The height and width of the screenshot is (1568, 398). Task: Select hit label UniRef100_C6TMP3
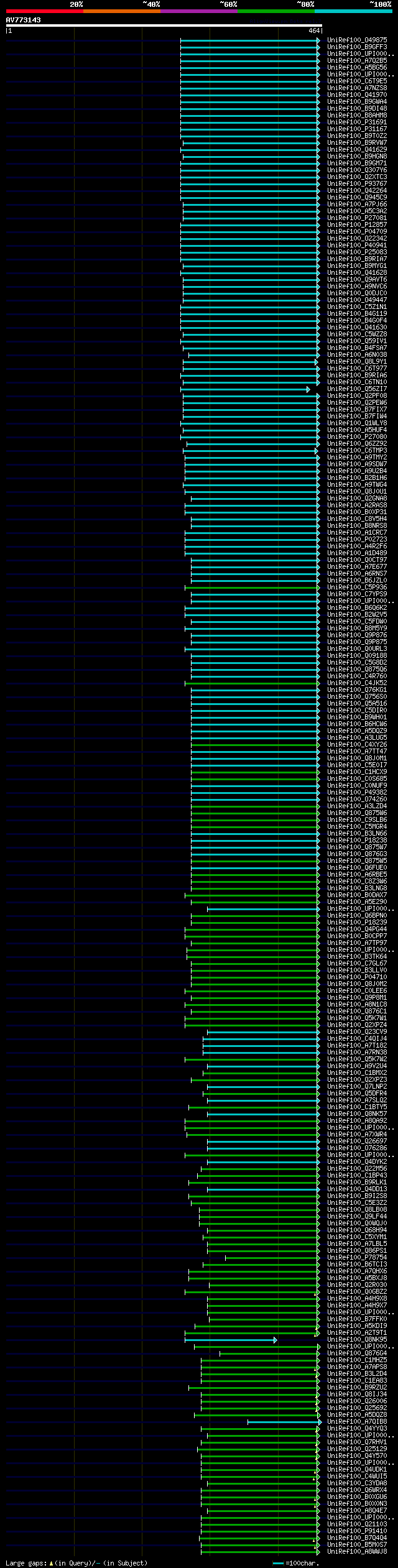(x=357, y=450)
